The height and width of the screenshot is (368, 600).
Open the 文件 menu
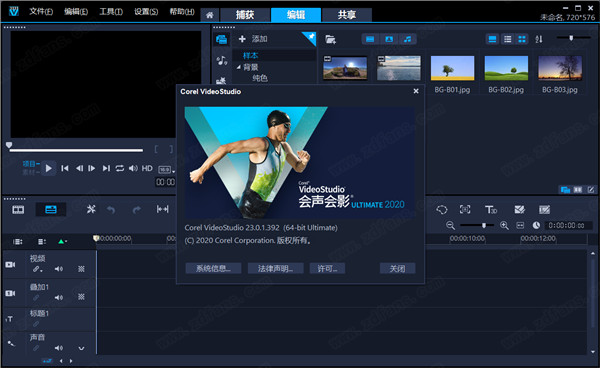tap(41, 11)
